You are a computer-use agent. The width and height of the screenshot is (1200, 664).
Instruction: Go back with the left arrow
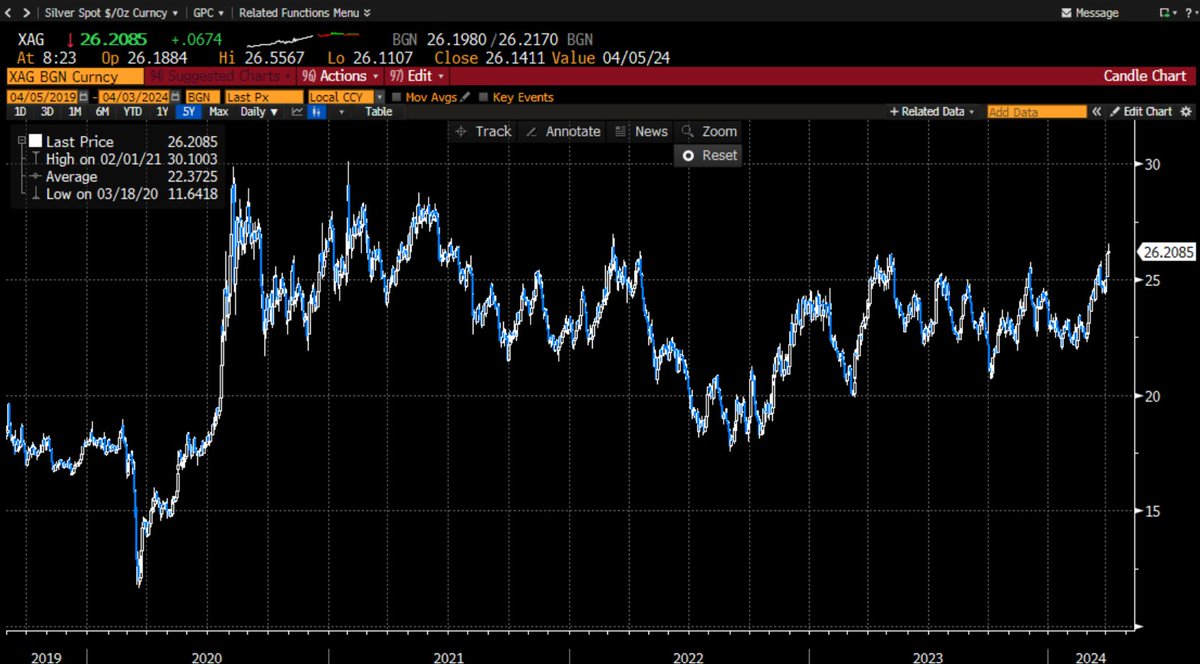tap(9, 13)
